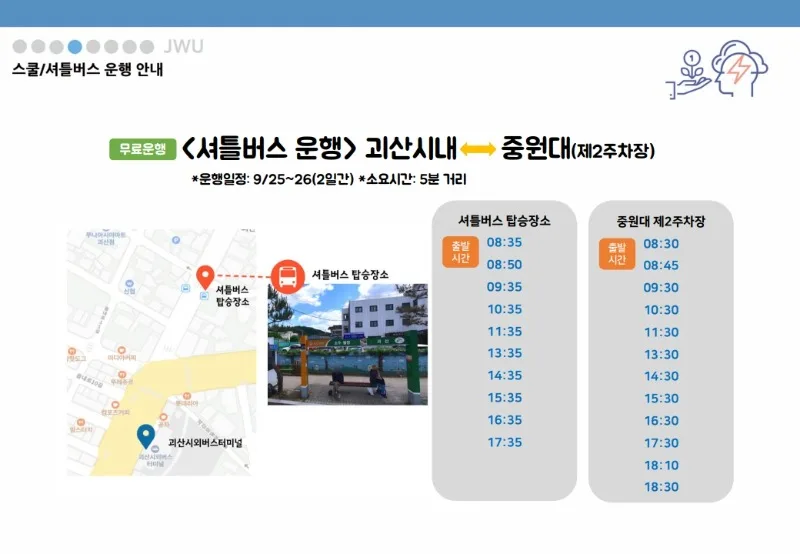The height and width of the screenshot is (554, 800).
Task: Click the 셔틀버스 탑승장소 panel header
Action: click(504, 221)
